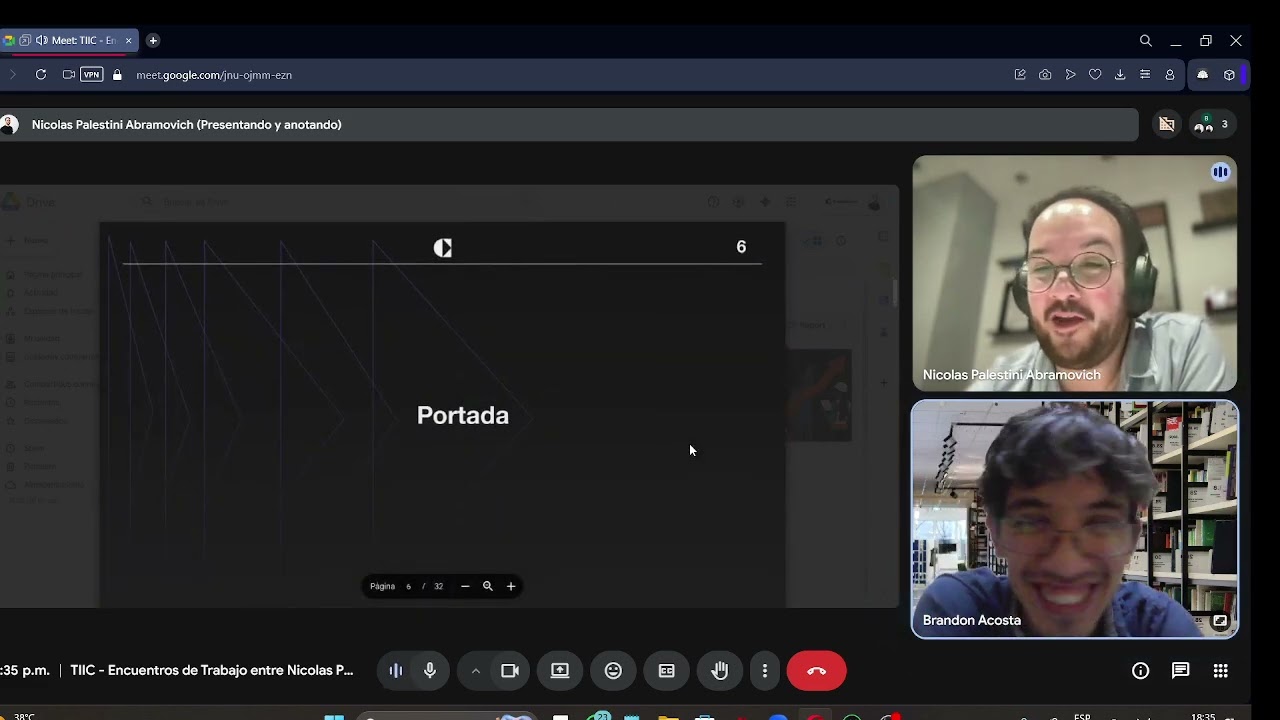Click the edit page icon in address bar

point(1020,75)
